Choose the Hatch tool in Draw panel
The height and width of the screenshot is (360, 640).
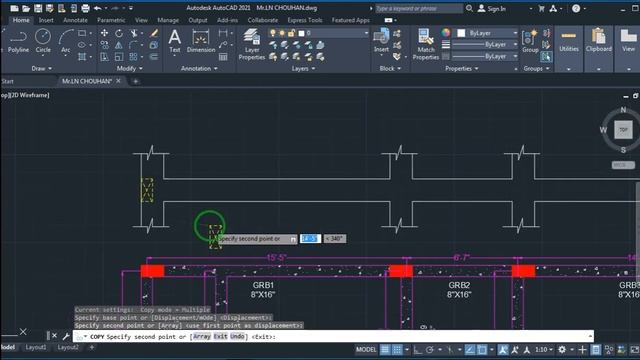point(82,57)
